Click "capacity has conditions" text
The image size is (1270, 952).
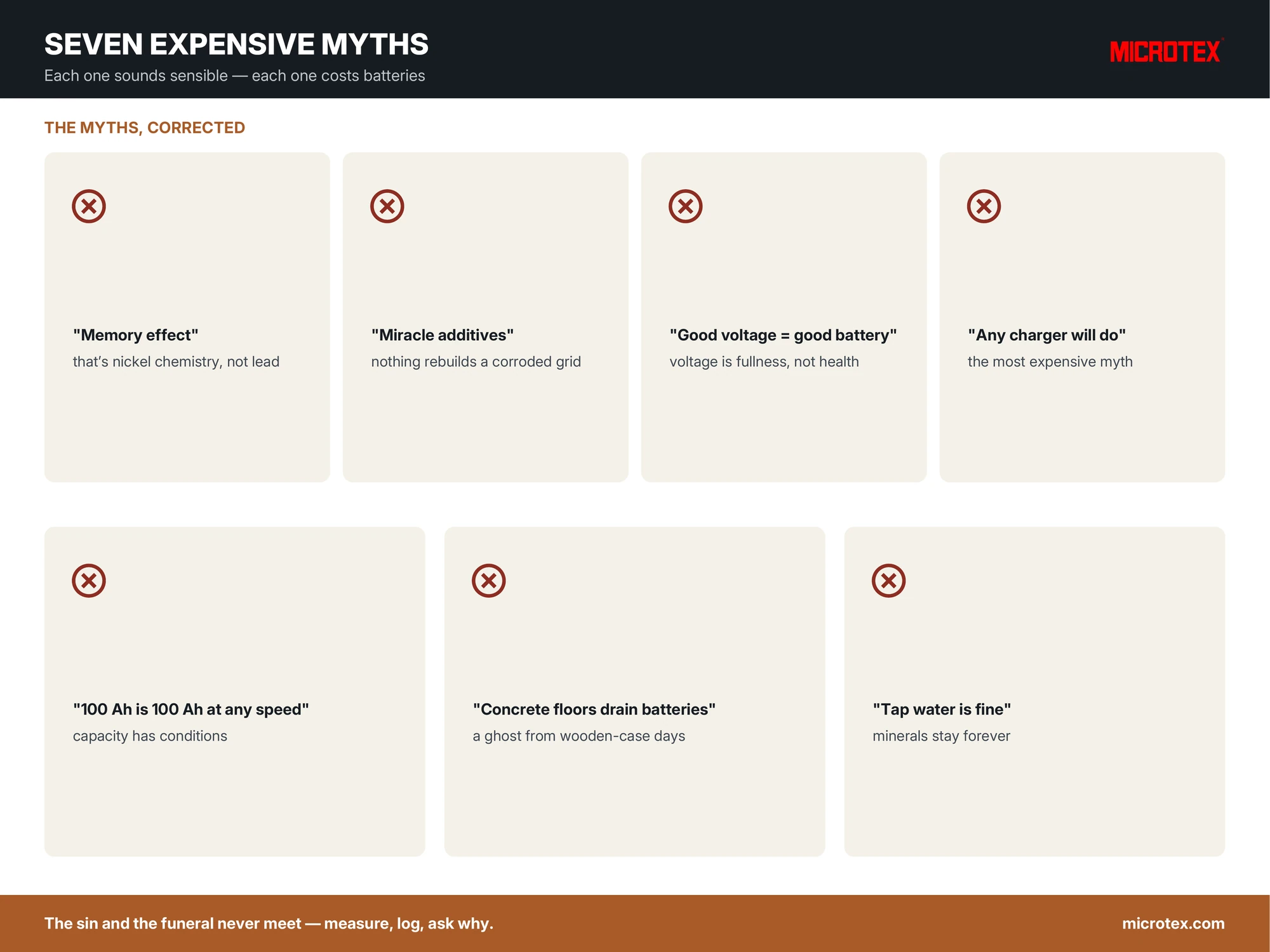150,736
